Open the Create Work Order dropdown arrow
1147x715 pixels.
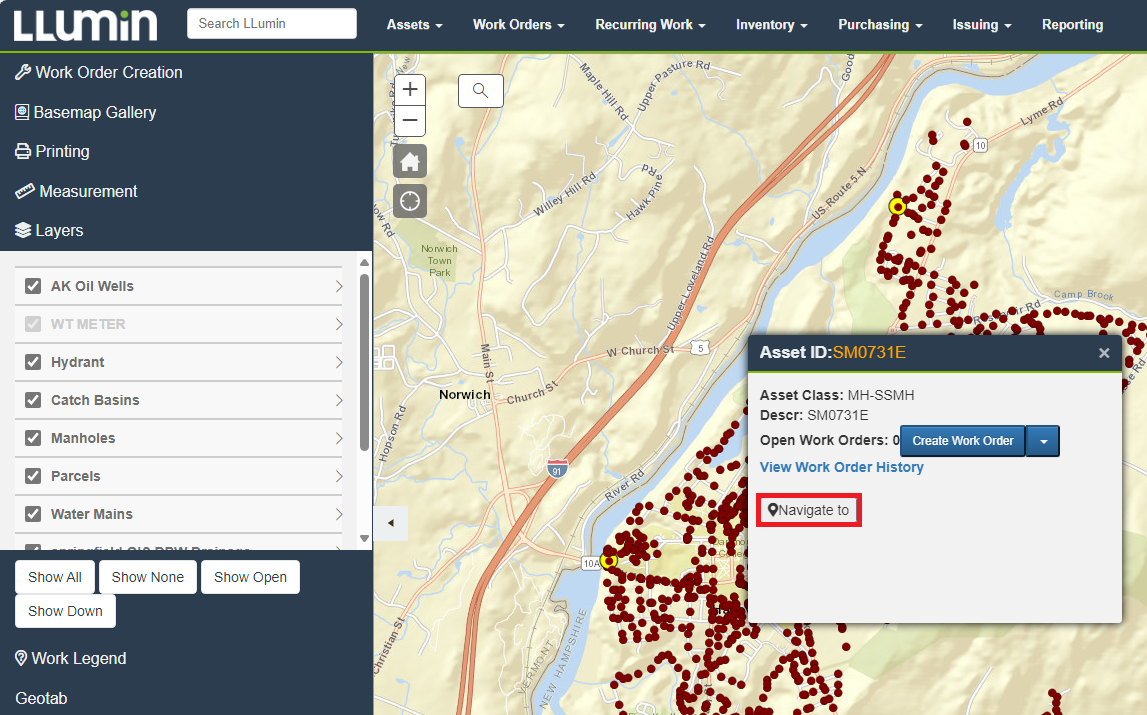click(x=1043, y=441)
